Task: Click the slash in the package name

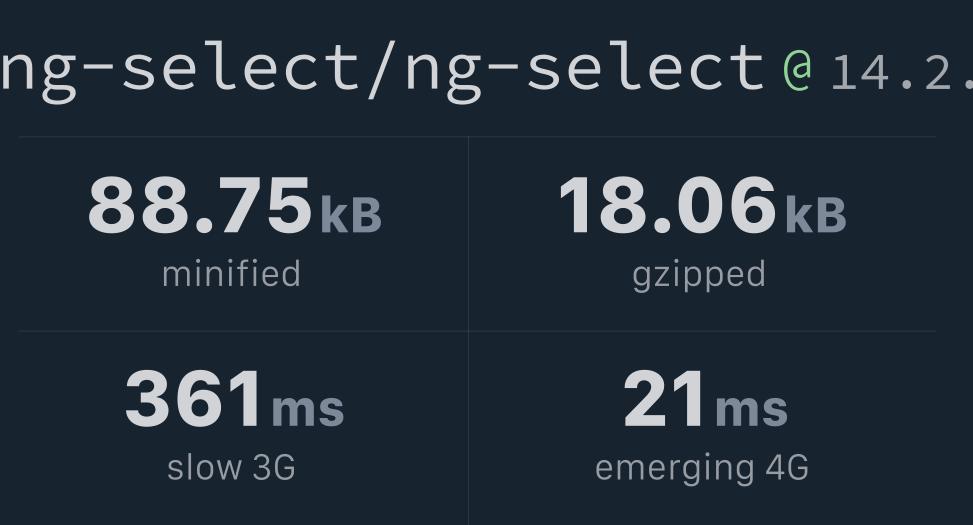Action: 382,67
